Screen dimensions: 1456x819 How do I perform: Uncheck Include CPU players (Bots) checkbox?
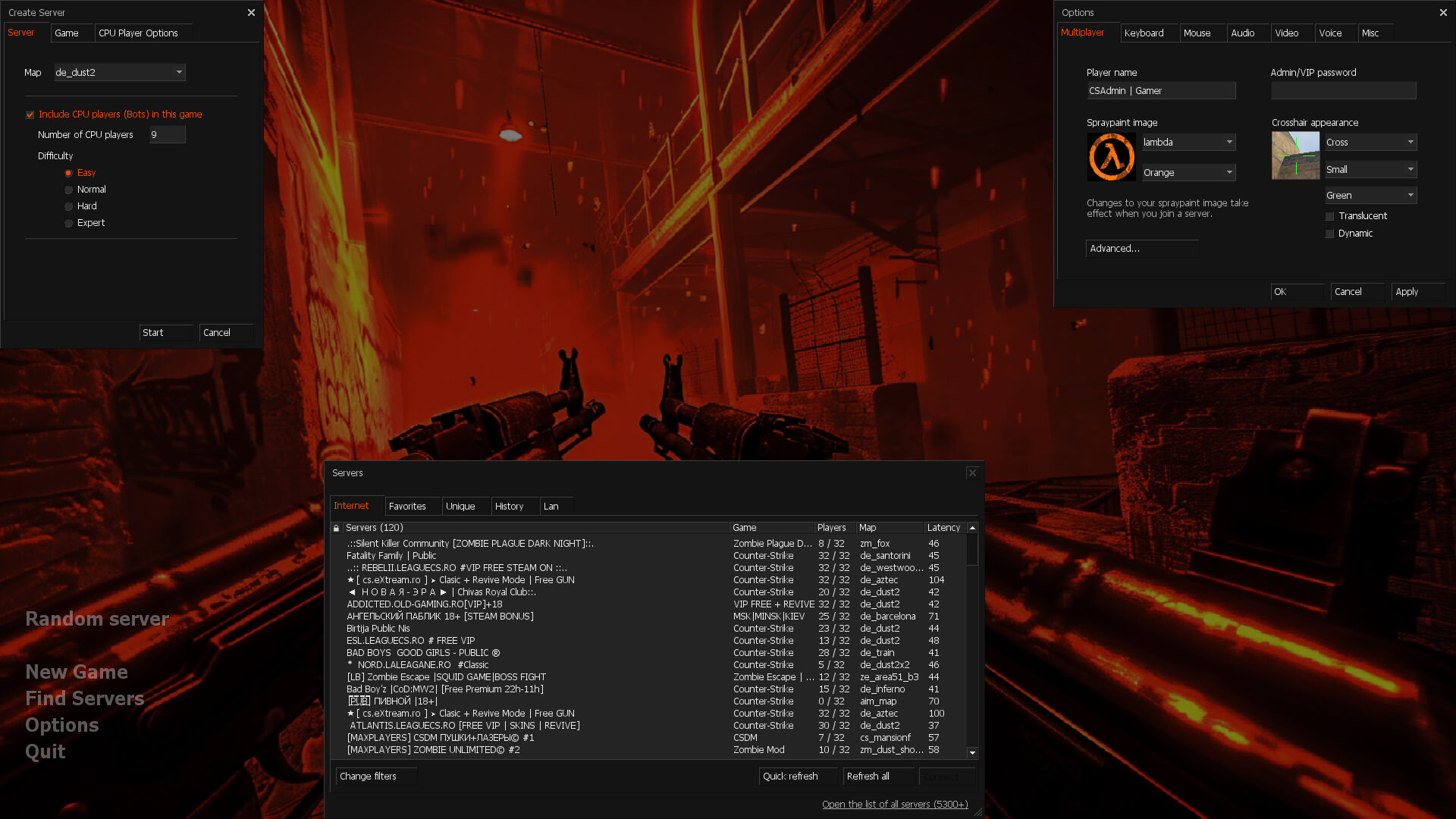coord(30,115)
